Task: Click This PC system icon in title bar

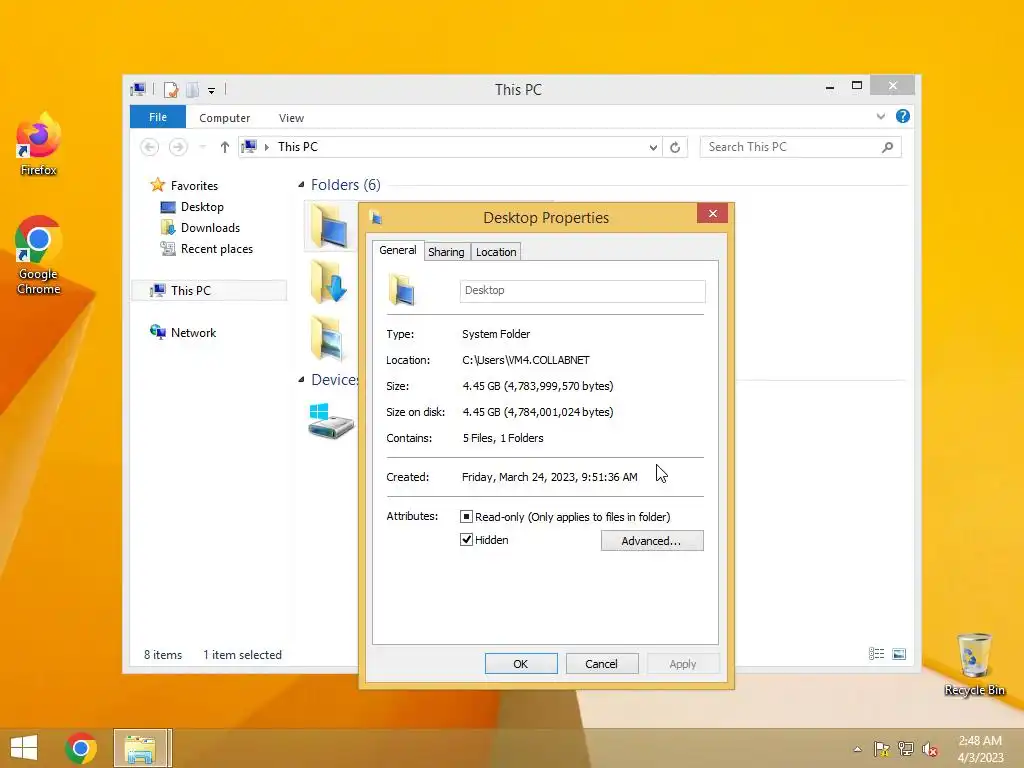Action: click(x=138, y=89)
